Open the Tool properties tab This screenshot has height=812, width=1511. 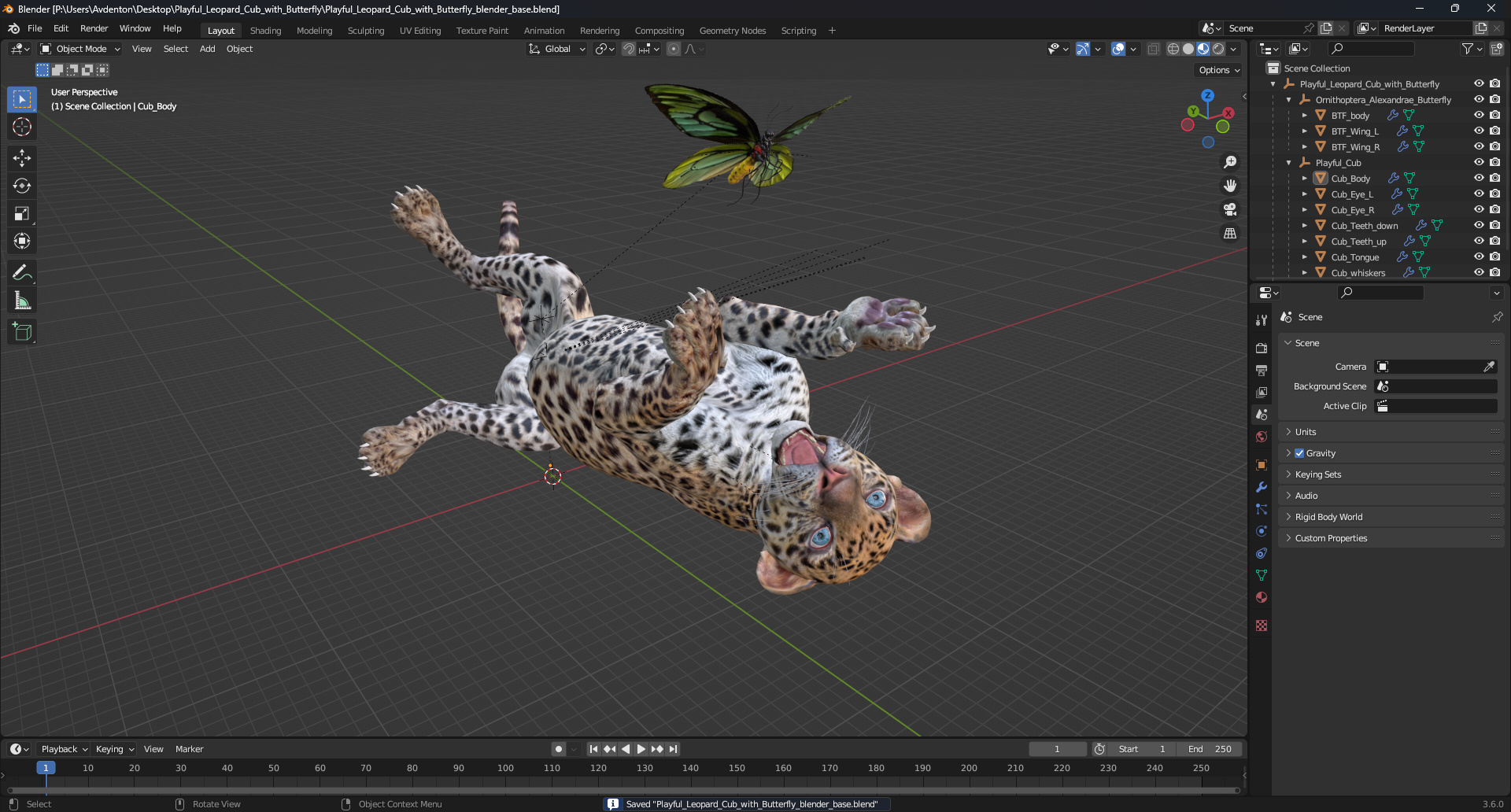pos(1262,320)
